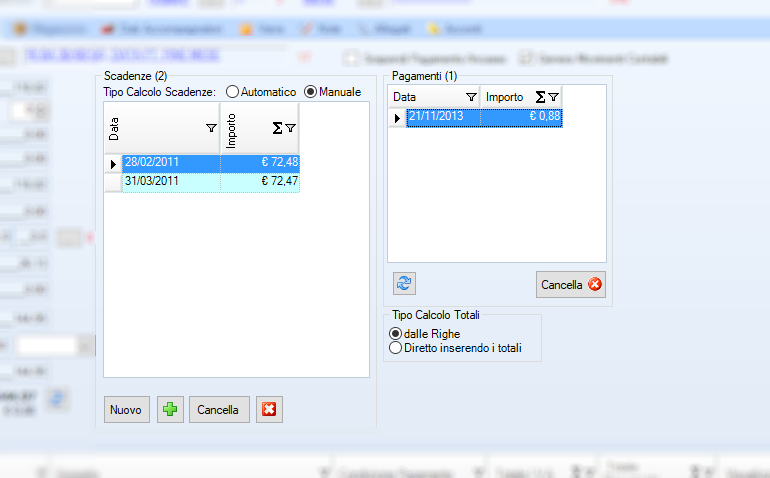Choose the dalle Righe totals option

(396, 334)
